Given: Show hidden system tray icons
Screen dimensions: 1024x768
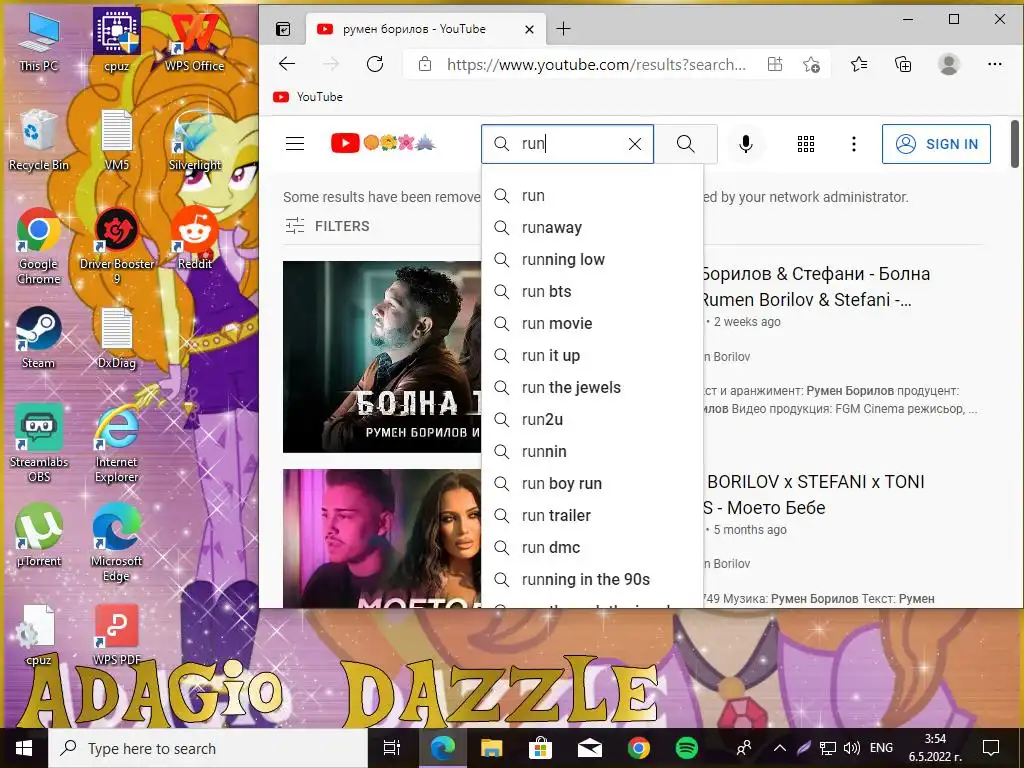Looking at the screenshot, I should 780,748.
